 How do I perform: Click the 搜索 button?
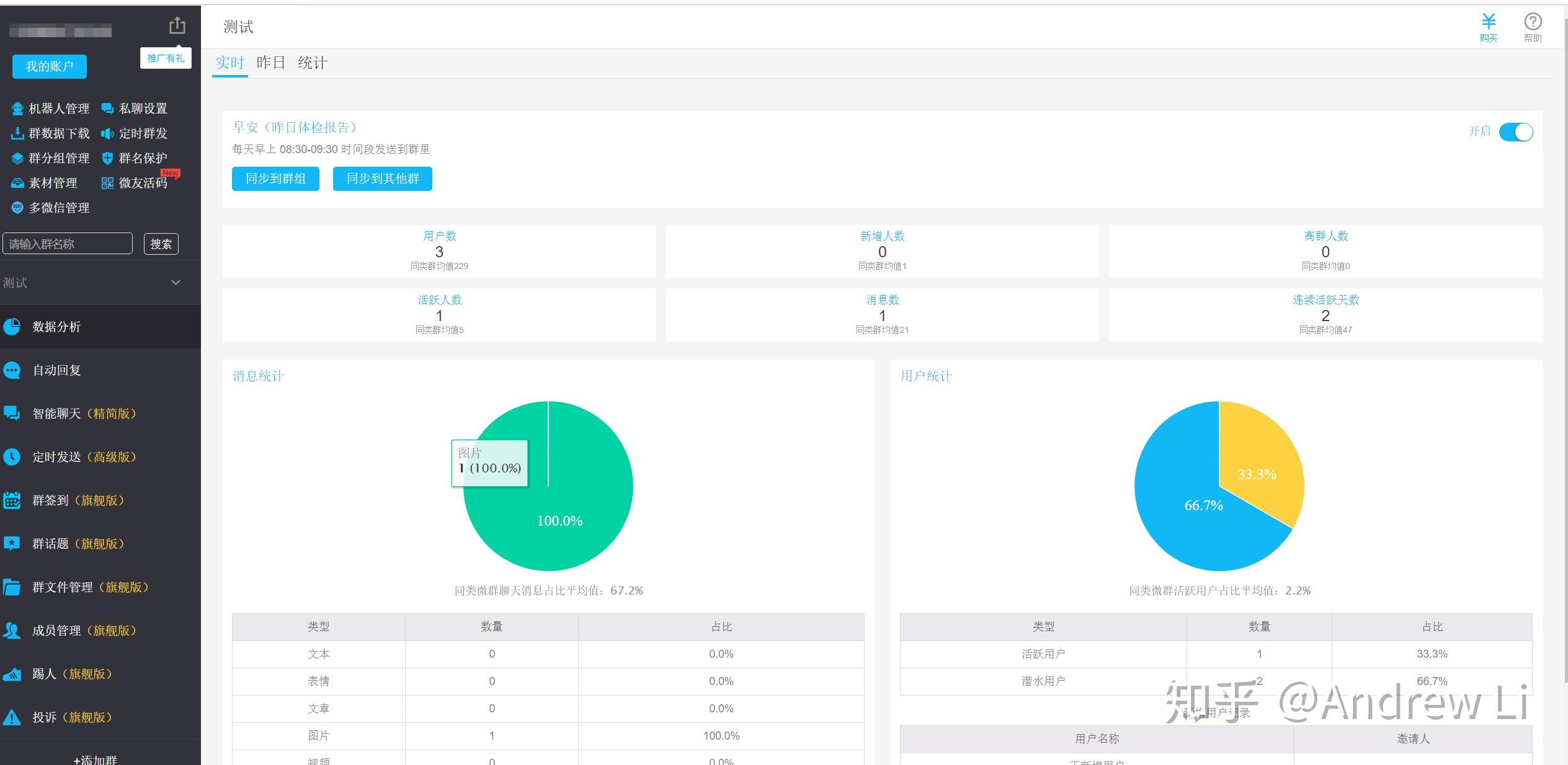pos(161,244)
